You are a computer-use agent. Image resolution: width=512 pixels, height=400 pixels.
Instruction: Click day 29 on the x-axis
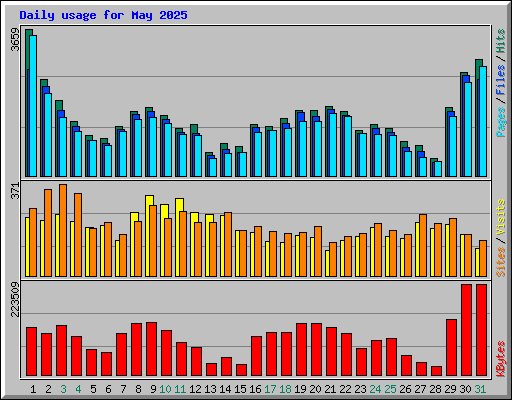tap(450, 389)
